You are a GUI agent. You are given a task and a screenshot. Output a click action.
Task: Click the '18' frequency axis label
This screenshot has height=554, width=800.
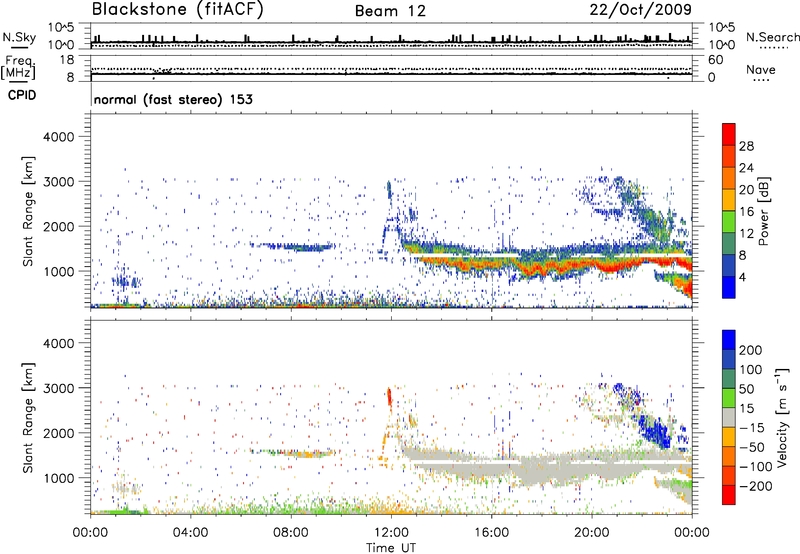tap(67, 60)
